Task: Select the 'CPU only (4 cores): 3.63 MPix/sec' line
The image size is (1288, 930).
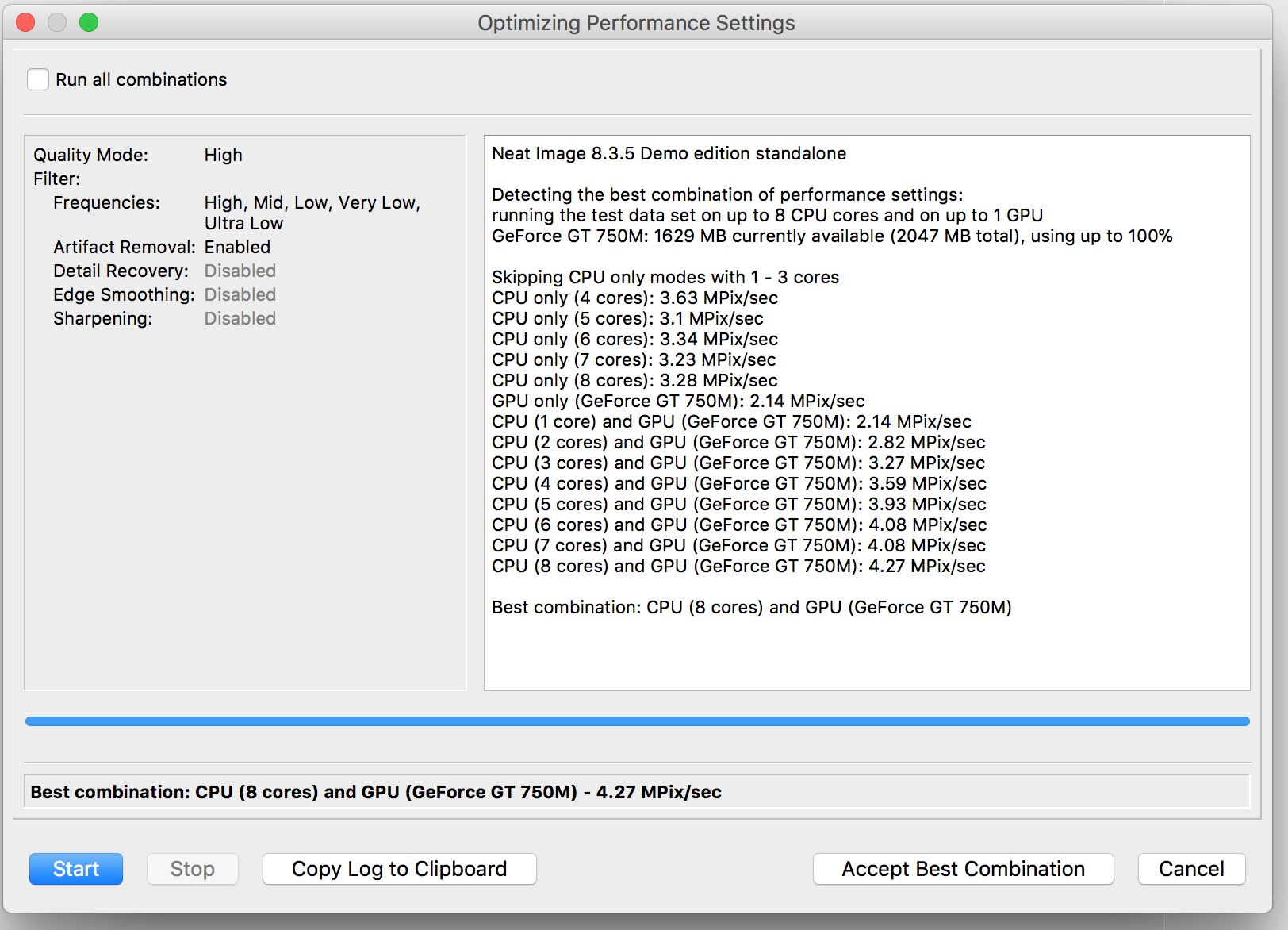Action: (x=634, y=298)
